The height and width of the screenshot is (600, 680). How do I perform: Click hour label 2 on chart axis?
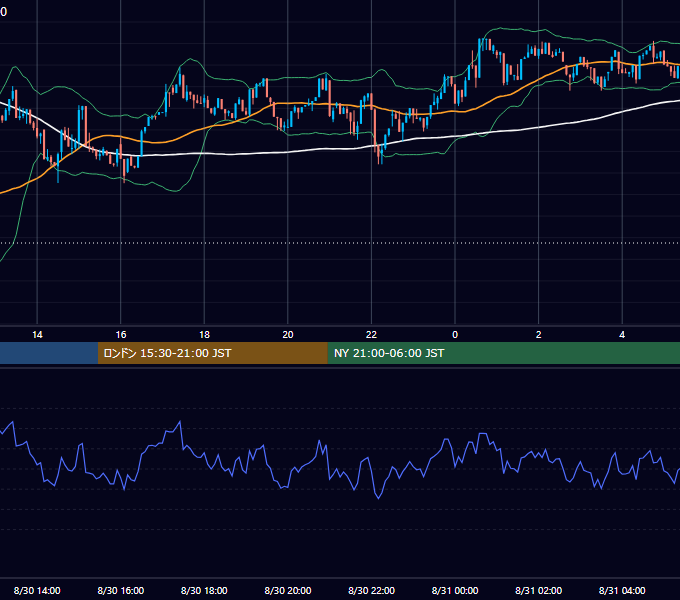coord(539,335)
